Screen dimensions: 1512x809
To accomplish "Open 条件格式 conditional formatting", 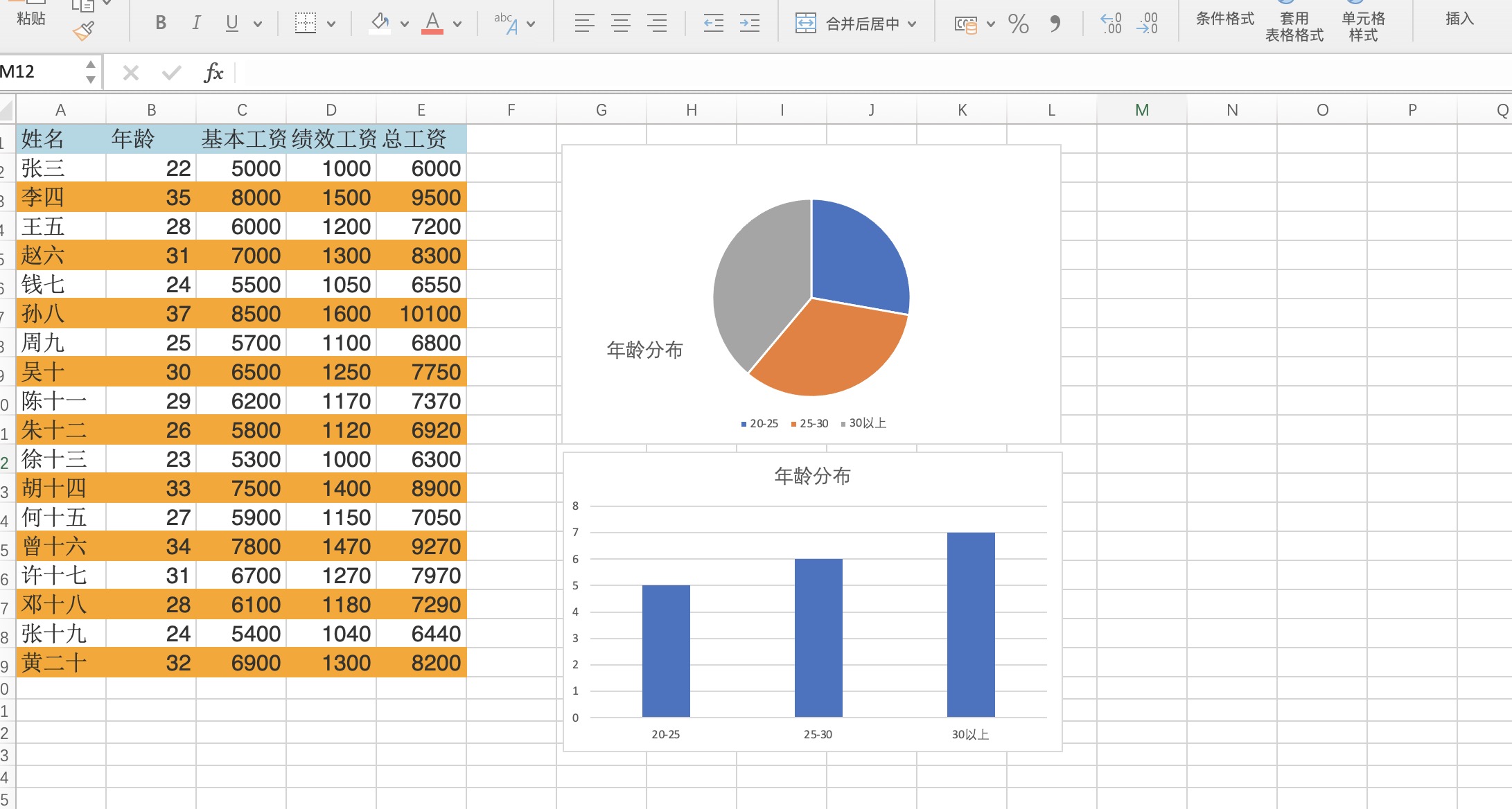I will point(1225,19).
